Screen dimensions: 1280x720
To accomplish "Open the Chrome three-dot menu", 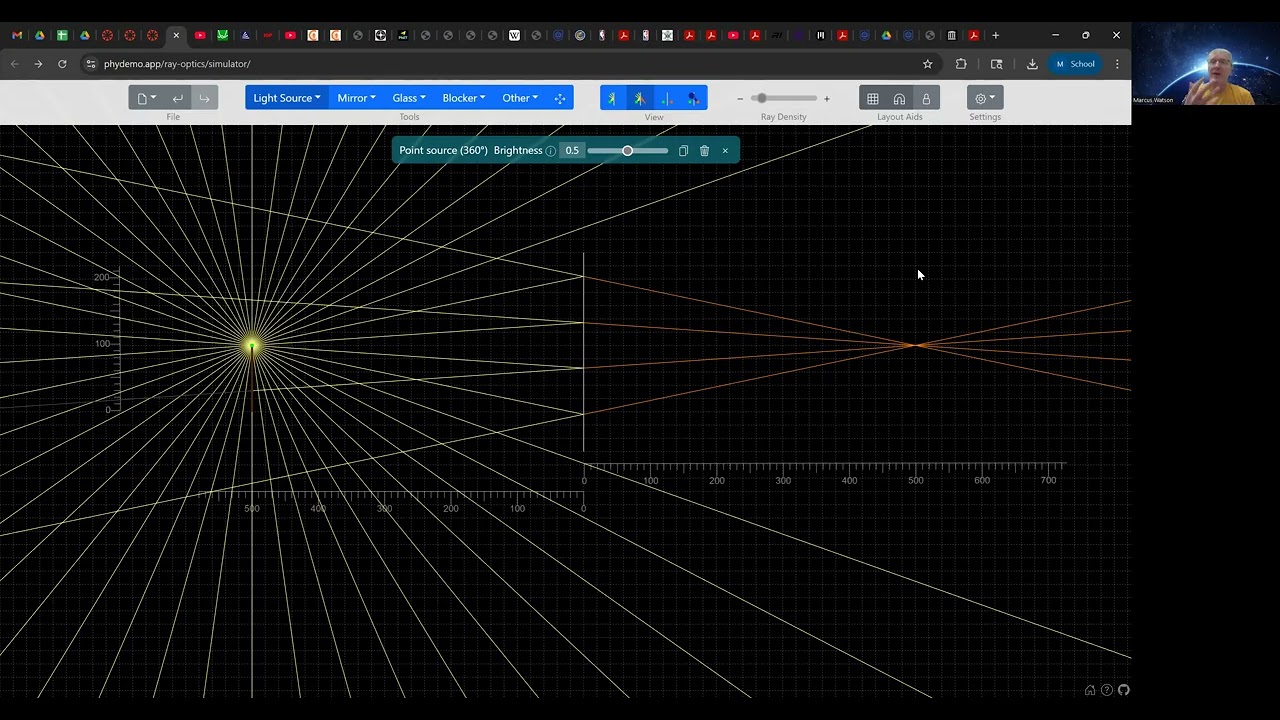I will click(1117, 64).
